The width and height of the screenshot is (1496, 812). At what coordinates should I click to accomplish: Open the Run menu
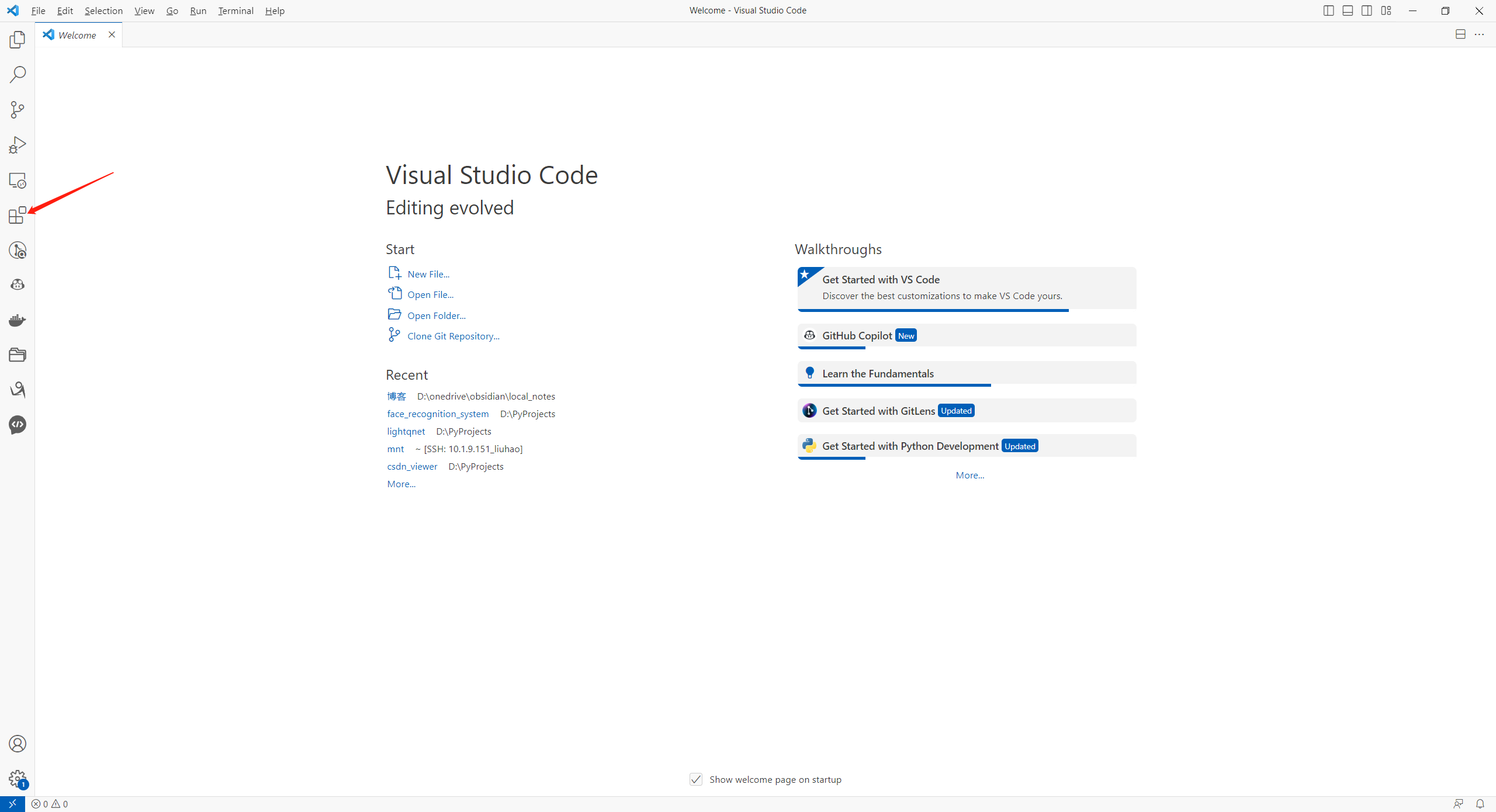pyautogui.click(x=198, y=11)
